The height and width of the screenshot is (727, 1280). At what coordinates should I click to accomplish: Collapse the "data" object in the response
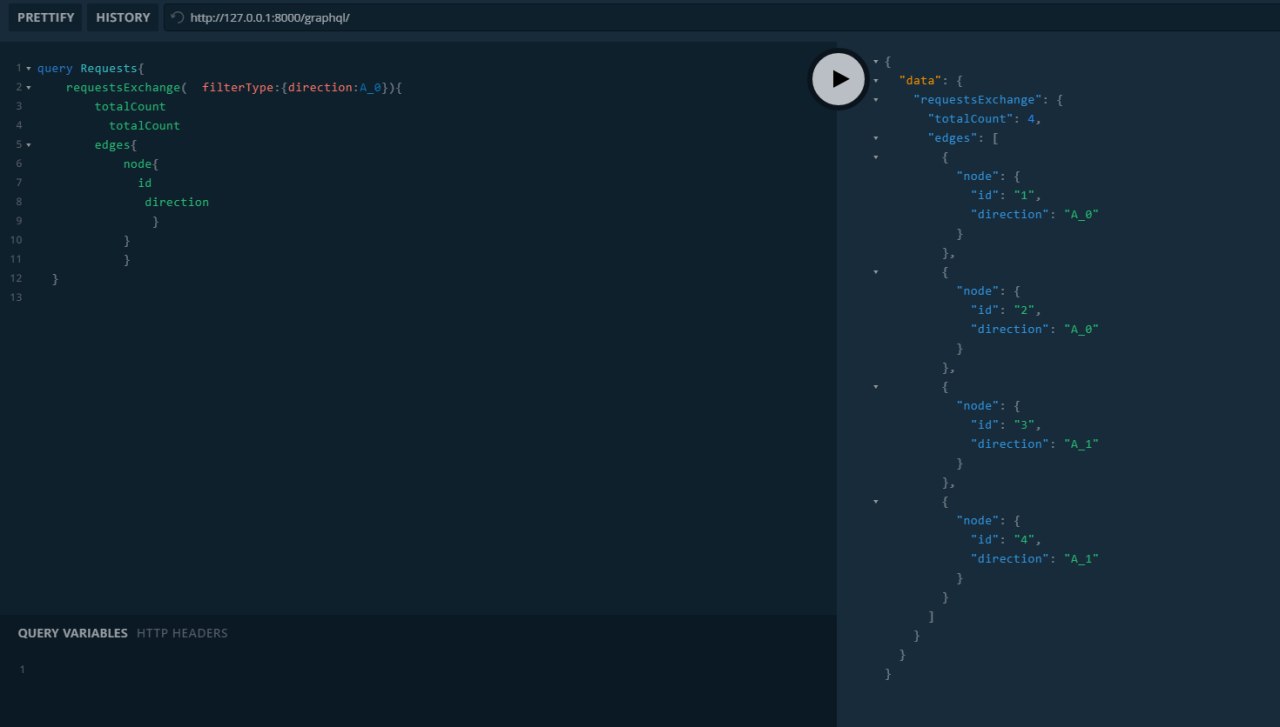pyautogui.click(x=876, y=80)
